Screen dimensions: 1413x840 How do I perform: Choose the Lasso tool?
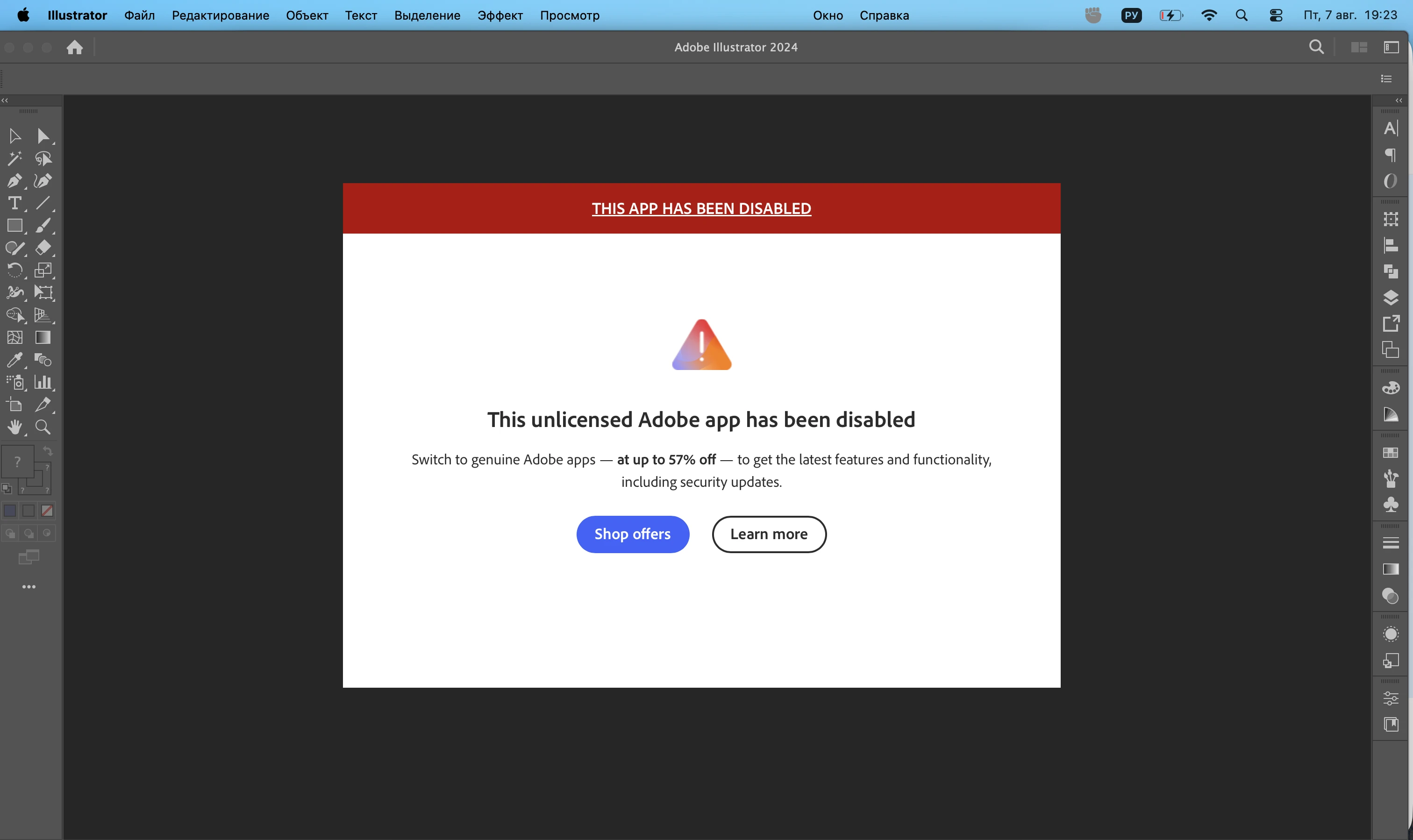[x=43, y=158]
